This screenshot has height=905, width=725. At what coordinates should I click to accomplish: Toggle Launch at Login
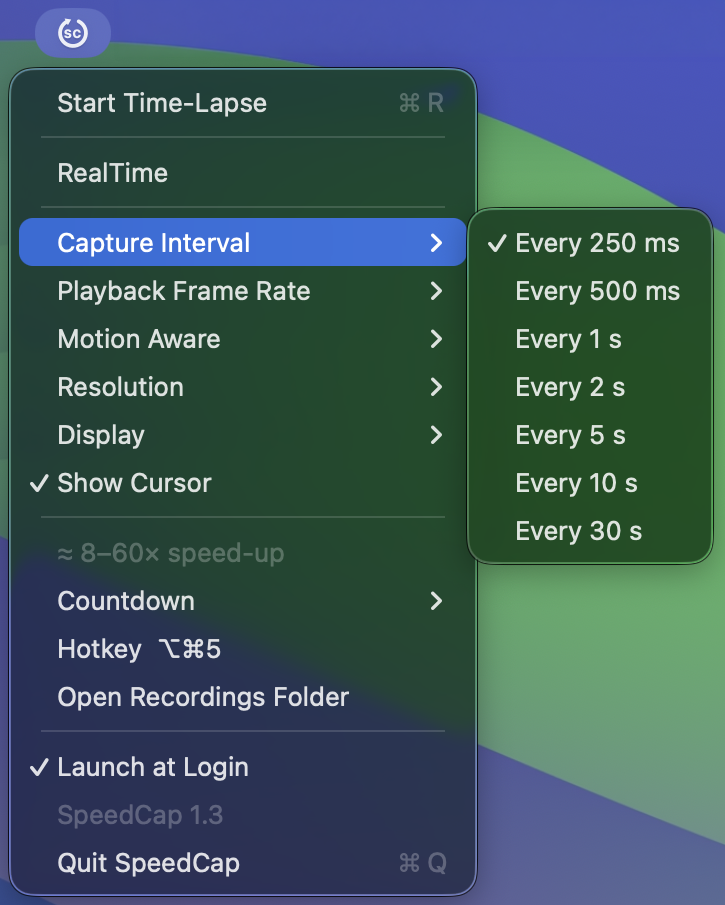tap(242, 767)
